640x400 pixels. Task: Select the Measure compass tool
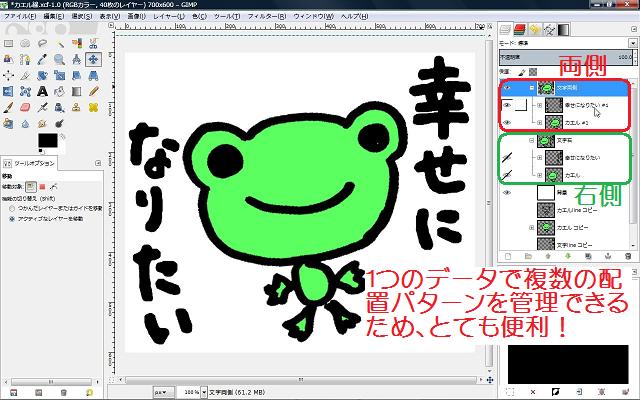point(76,60)
